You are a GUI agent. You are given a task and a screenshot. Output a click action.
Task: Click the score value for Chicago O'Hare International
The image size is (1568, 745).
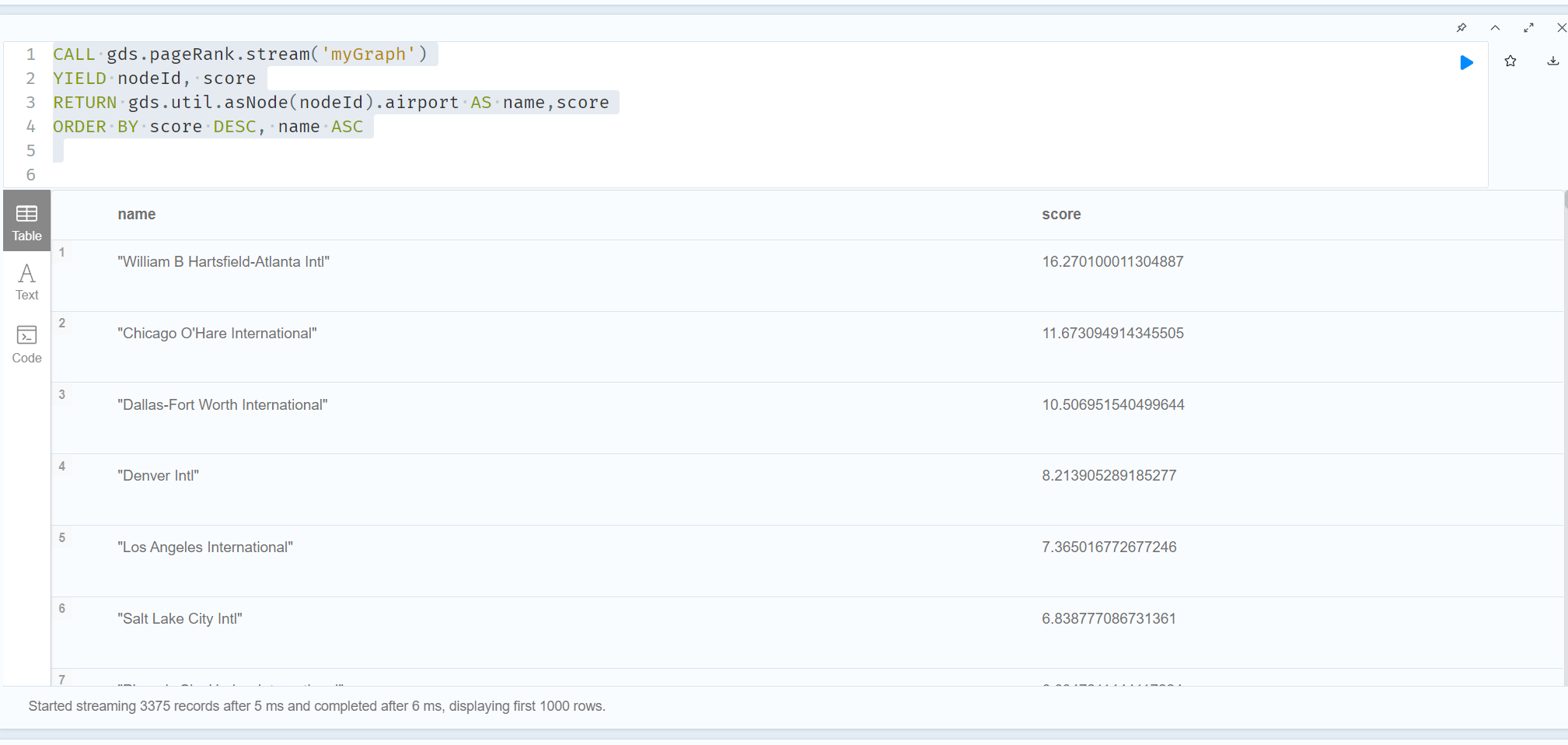click(1112, 333)
